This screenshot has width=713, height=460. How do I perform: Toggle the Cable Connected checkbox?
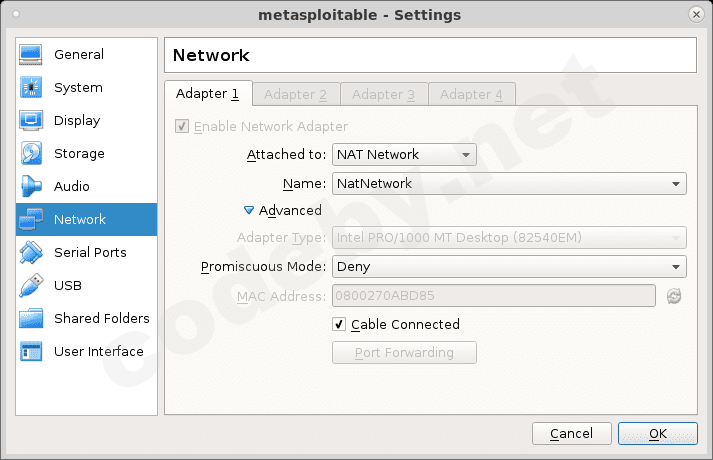pos(339,325)
